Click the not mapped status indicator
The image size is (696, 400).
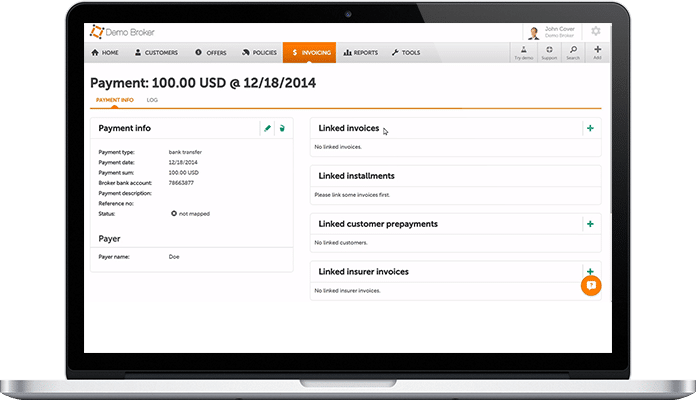point(190,214)
